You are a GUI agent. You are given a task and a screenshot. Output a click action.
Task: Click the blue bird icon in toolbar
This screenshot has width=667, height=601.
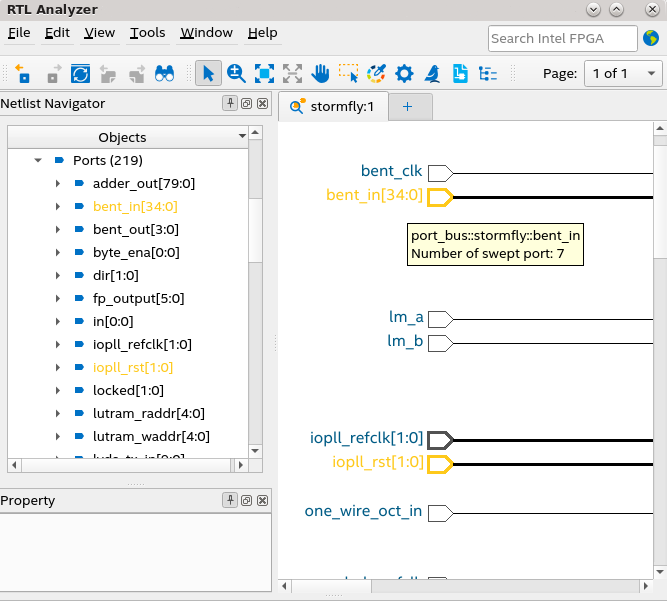pyautogui.click(x=432, y=74)
